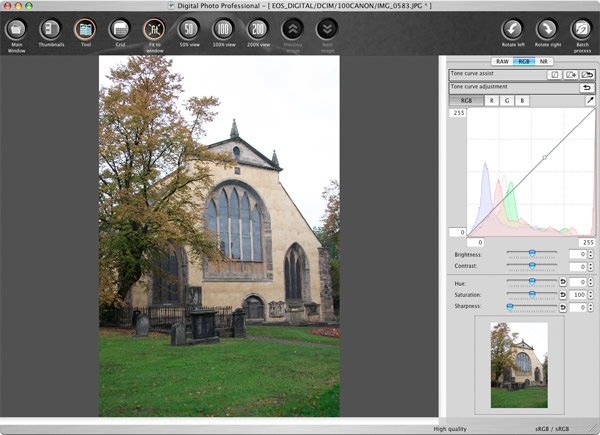This screenshot has width=600, height=435.
Task: Reset the Tone curve adjustment
Action: [x=587, y=88]
